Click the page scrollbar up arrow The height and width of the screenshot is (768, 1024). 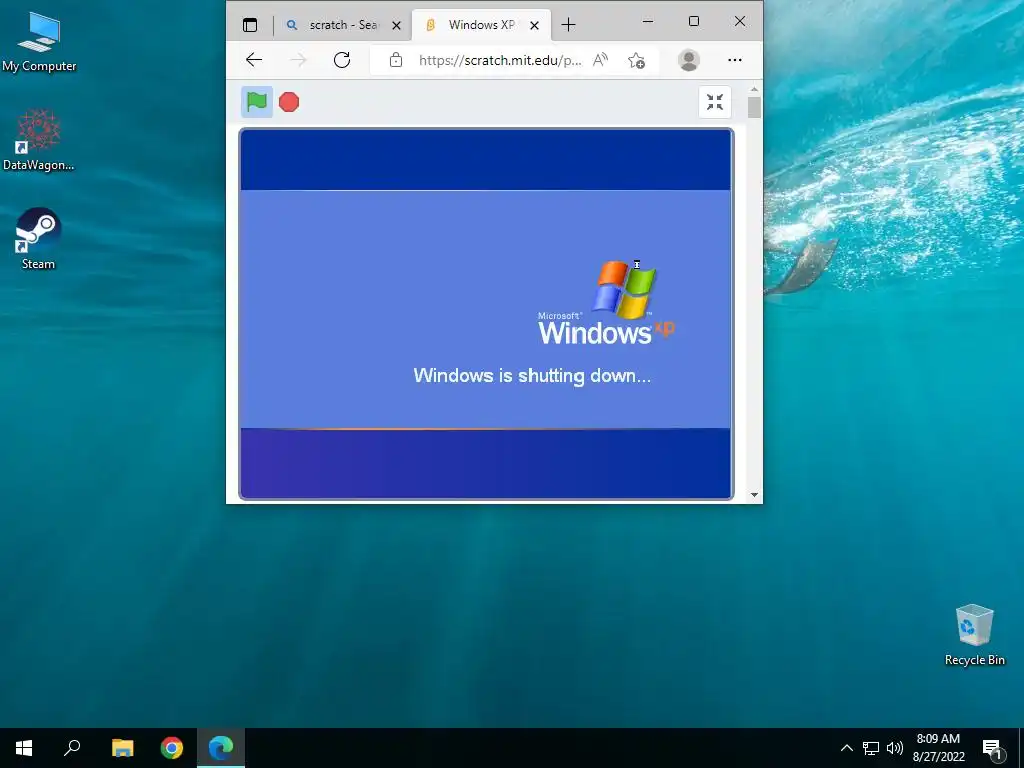[x=754, y=89]
